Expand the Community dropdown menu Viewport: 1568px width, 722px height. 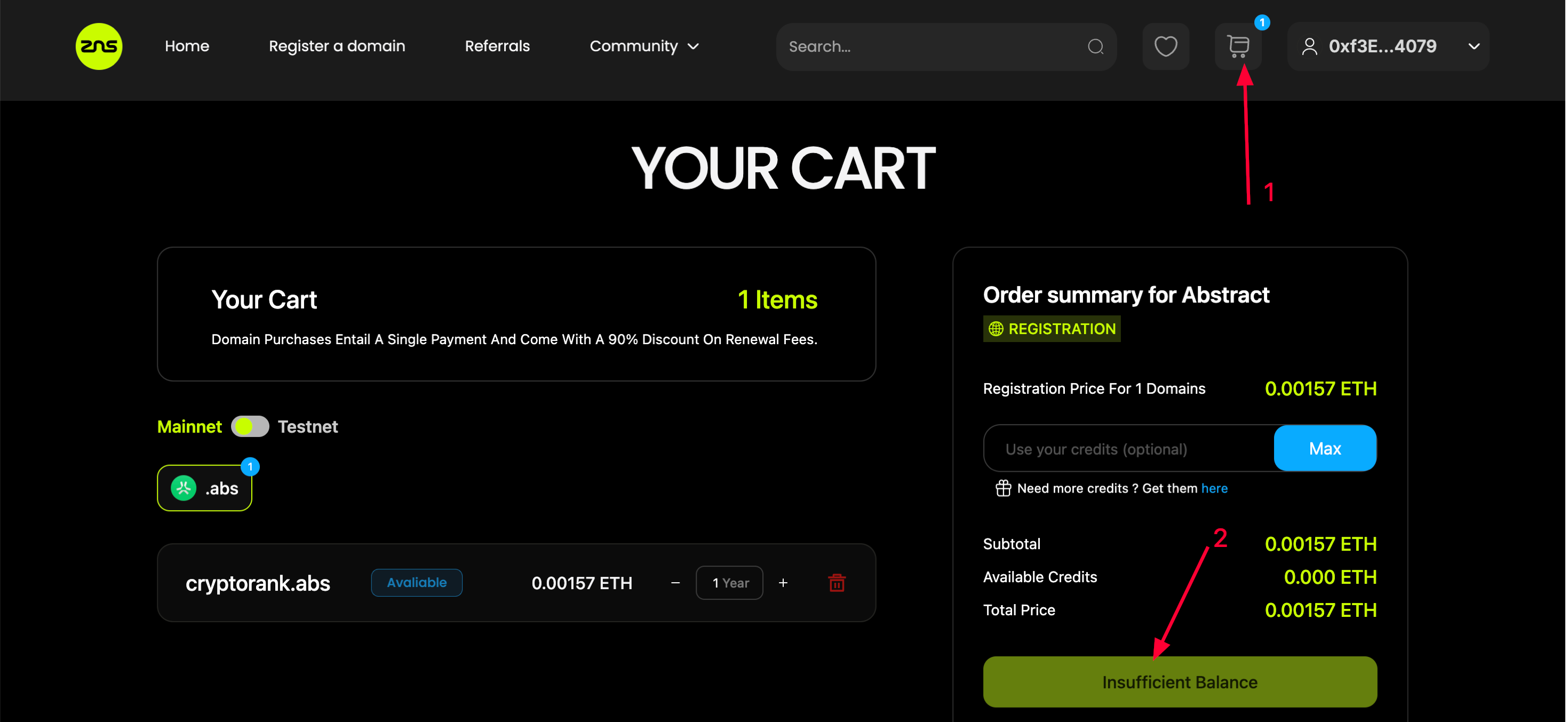(644, 46)
